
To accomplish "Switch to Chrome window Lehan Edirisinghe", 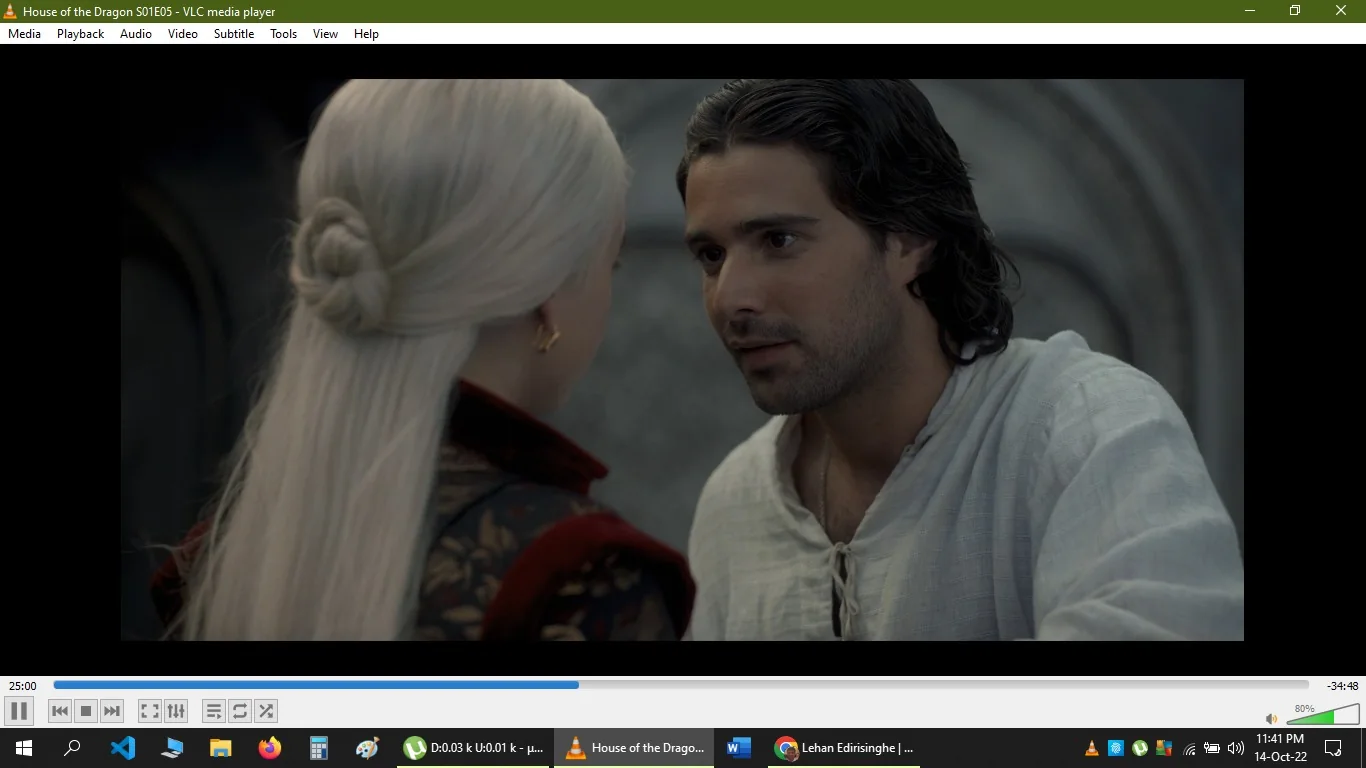I will (x=846, y=748).
